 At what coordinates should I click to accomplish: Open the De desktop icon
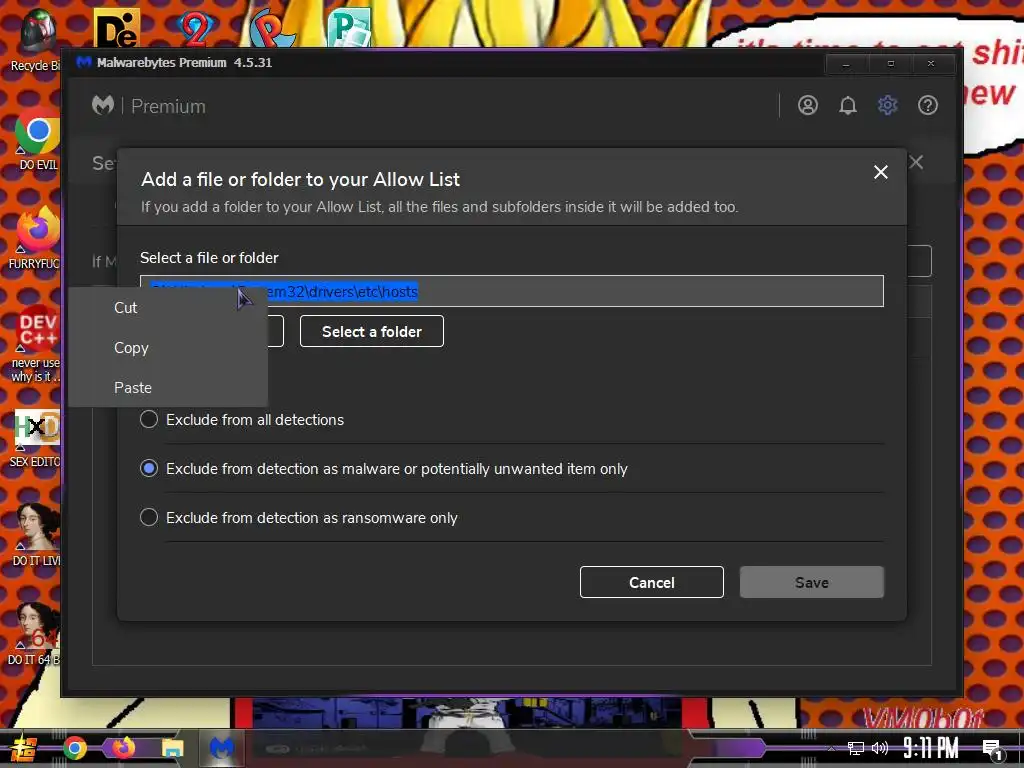(x=117, y=27)
